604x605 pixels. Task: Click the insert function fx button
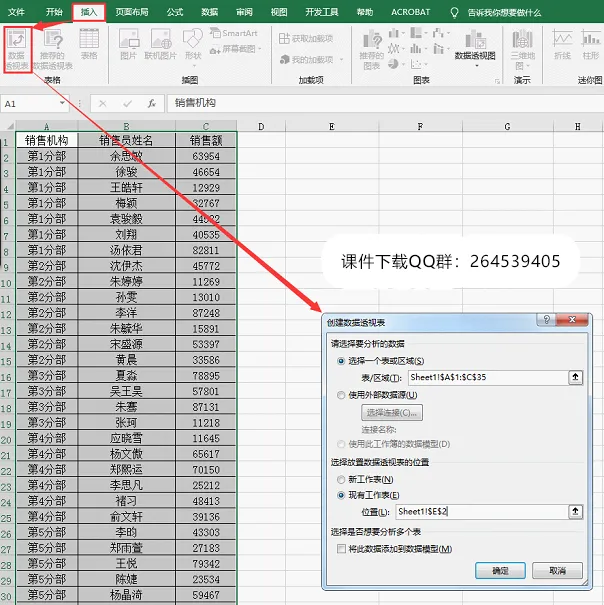click(x=152, y=103)
